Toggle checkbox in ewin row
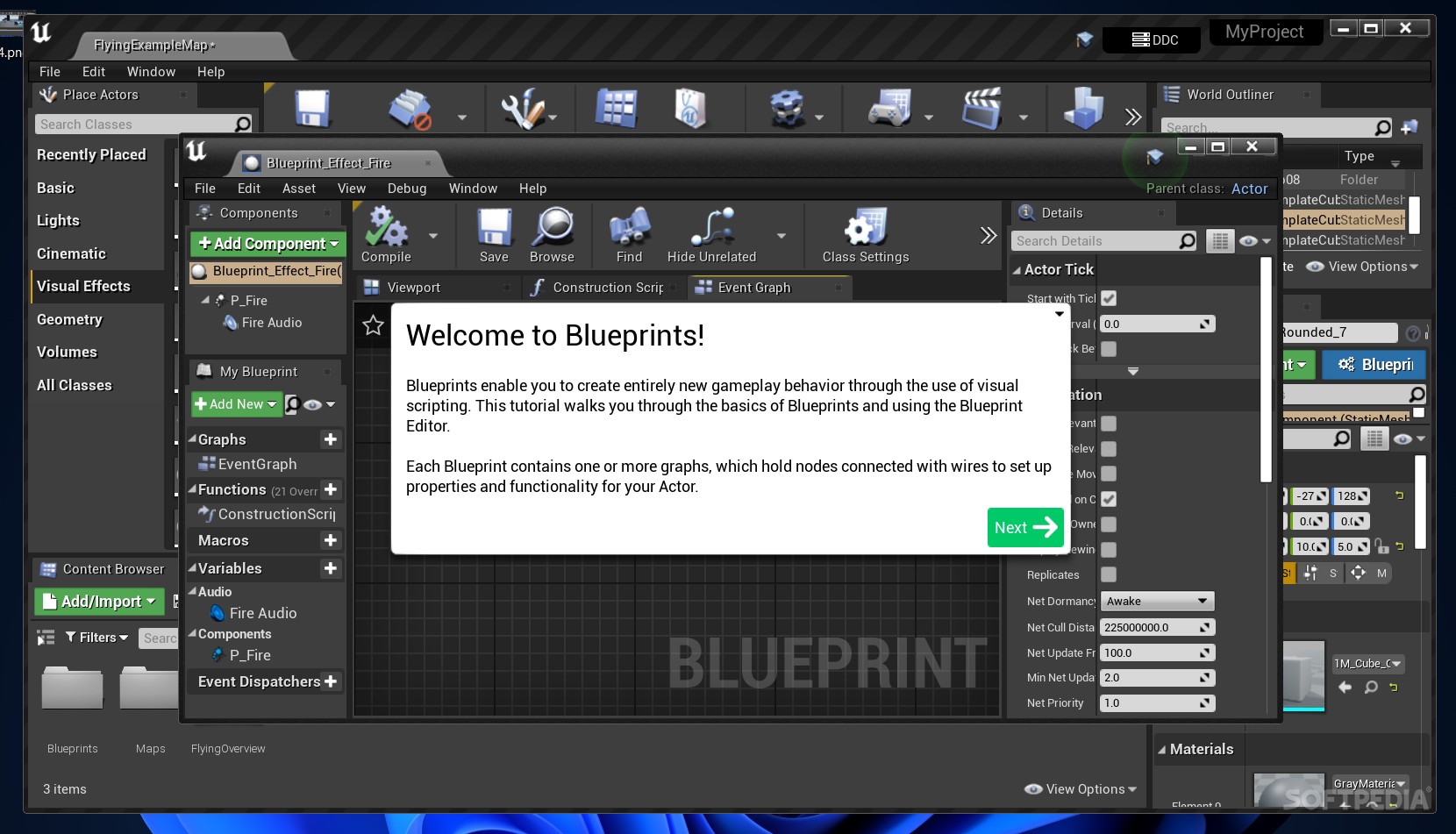This screenshot has height=834, width=1456. pos(1109,550)
